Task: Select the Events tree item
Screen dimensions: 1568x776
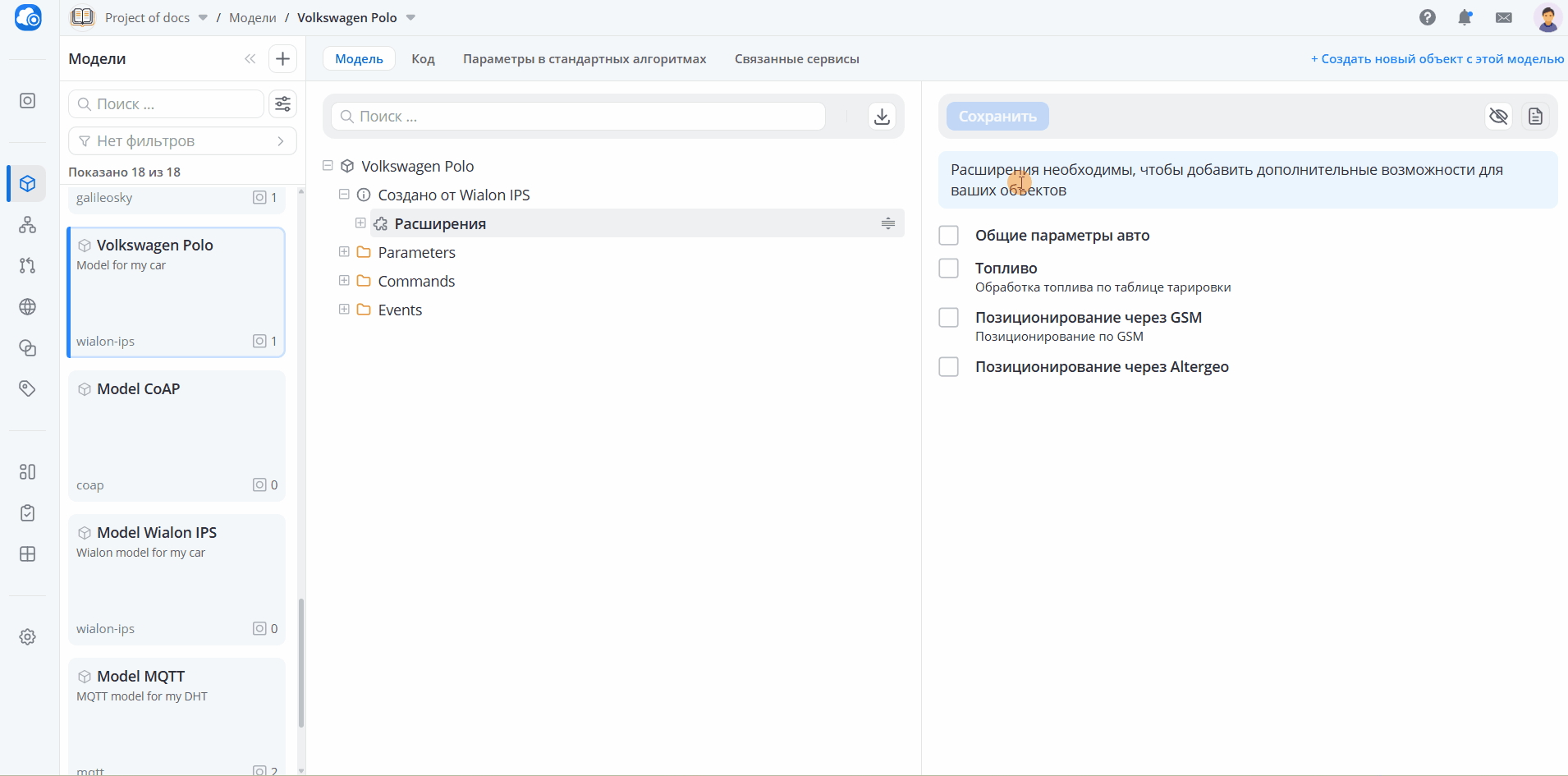Action: click(400, 310)
